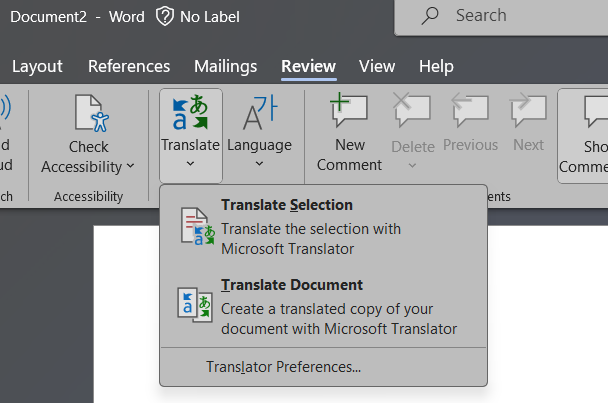The width and height of the screenshot is (608, 403).
Task: Choose Translate Selection menu entry
Action: [323, 227]
